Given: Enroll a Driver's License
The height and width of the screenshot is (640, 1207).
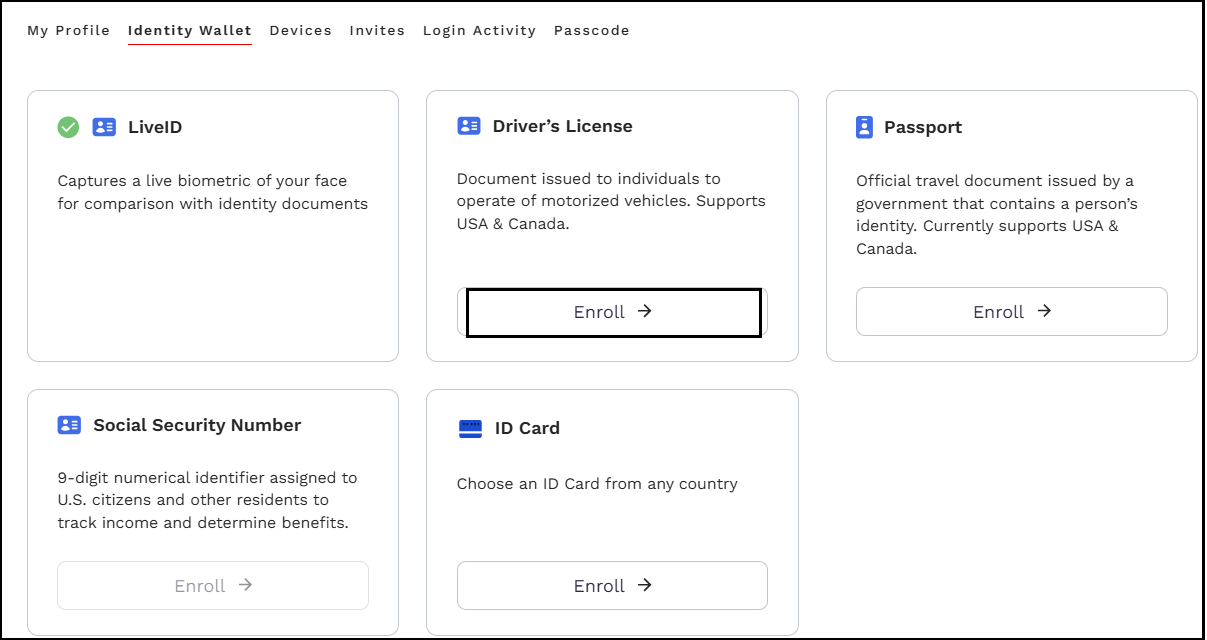Looking at the screenshot, I should point(613,312).
